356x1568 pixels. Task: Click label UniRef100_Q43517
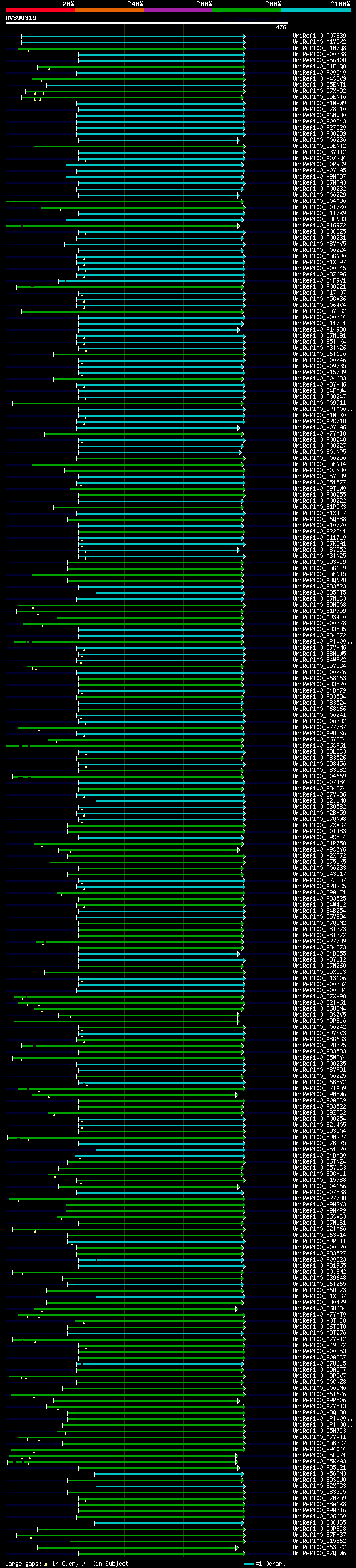pos(319,874)
